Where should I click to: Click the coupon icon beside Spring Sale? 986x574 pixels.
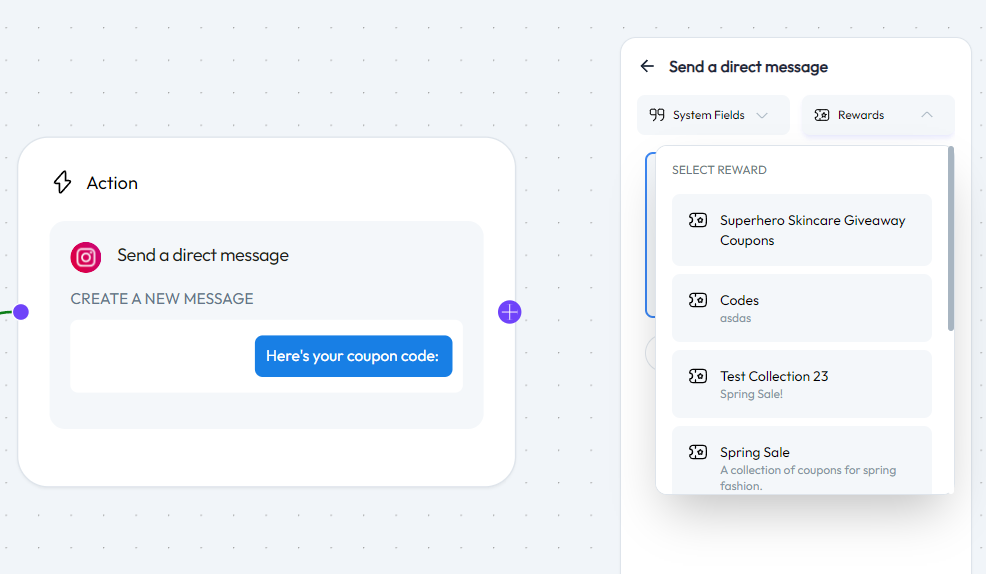[x=698, y=452]
